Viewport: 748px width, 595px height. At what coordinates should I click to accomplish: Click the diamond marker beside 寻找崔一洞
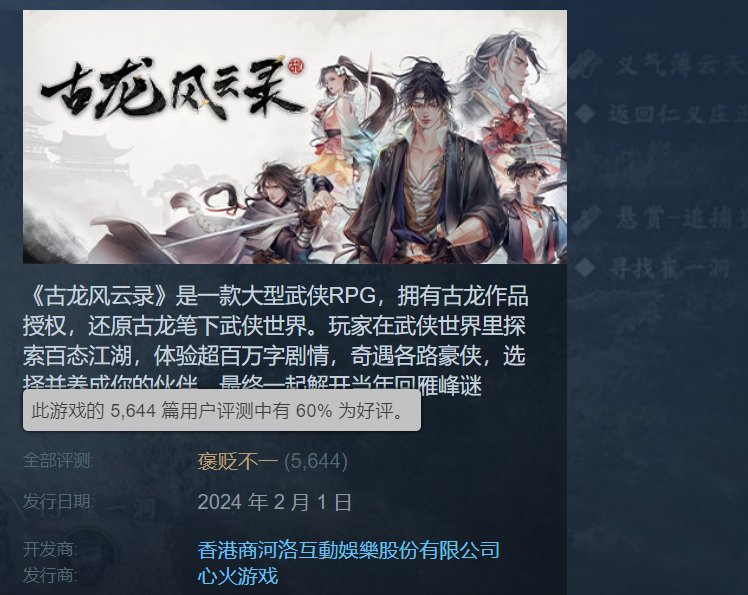585,267
